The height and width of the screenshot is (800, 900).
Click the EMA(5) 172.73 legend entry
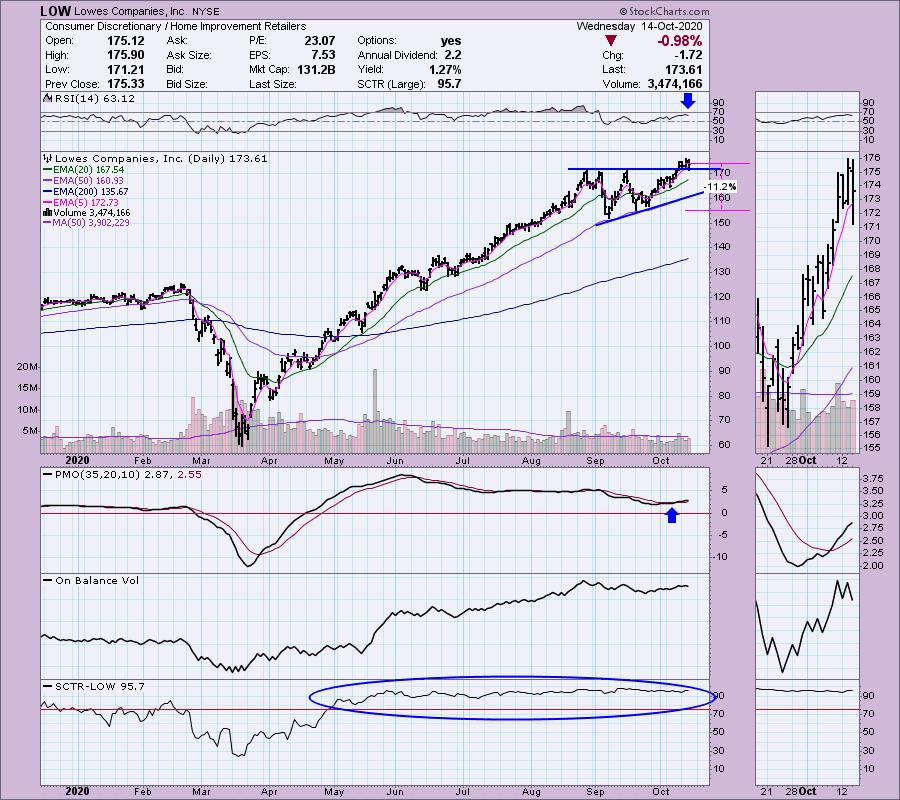(x=86, y=202)
